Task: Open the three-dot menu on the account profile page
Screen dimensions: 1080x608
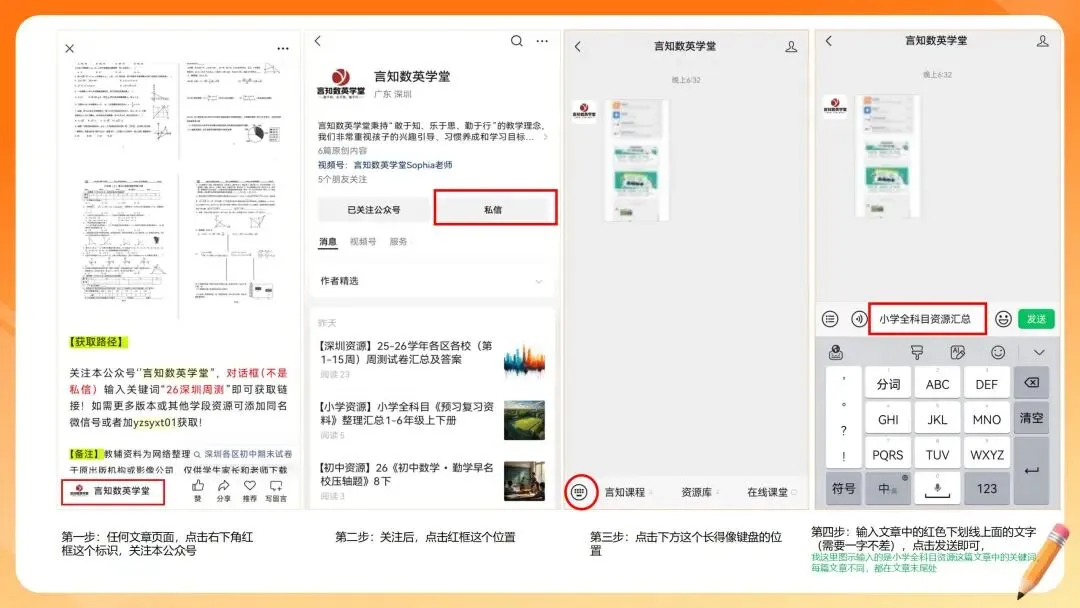Action: coord(543,41)
